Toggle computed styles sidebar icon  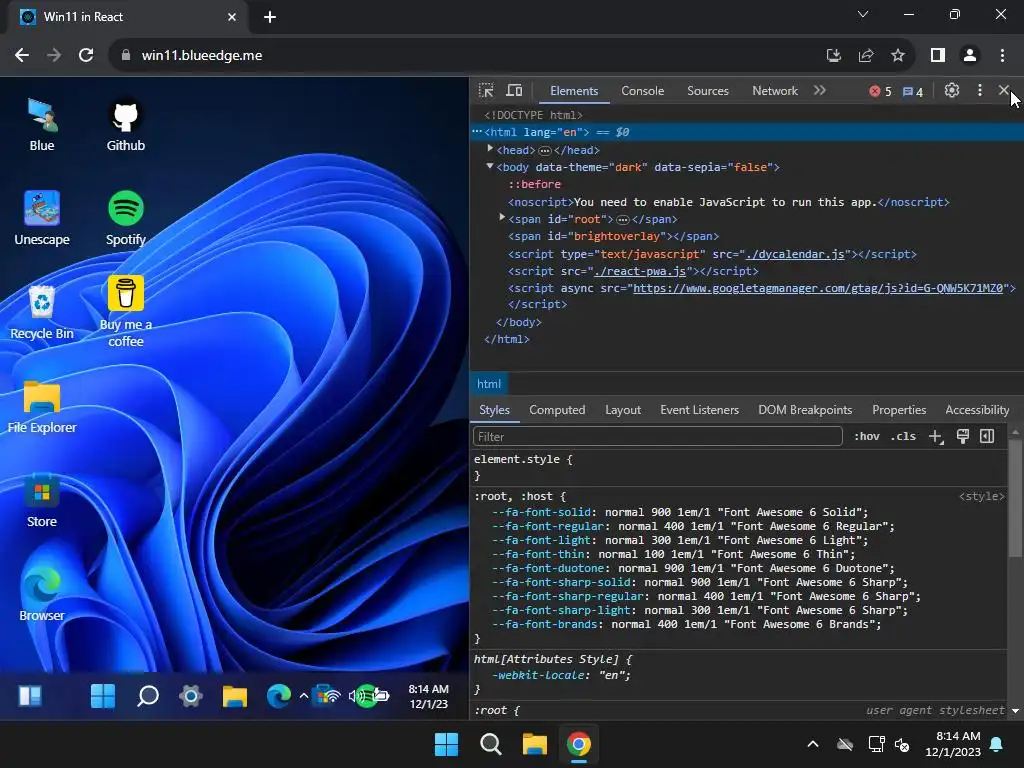987,436
